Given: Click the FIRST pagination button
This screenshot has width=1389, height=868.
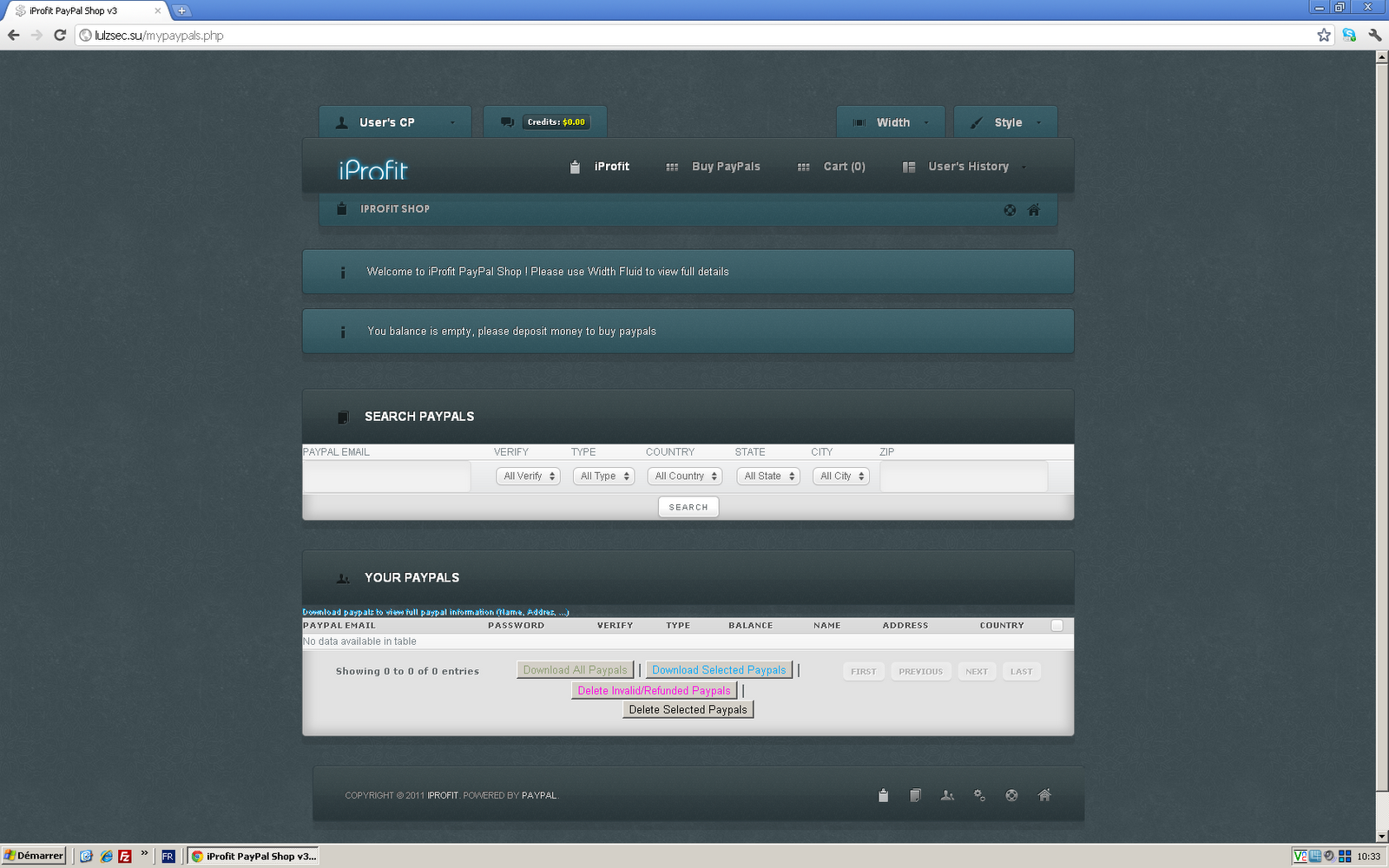Looking at the screenshot, I should 864,672.
